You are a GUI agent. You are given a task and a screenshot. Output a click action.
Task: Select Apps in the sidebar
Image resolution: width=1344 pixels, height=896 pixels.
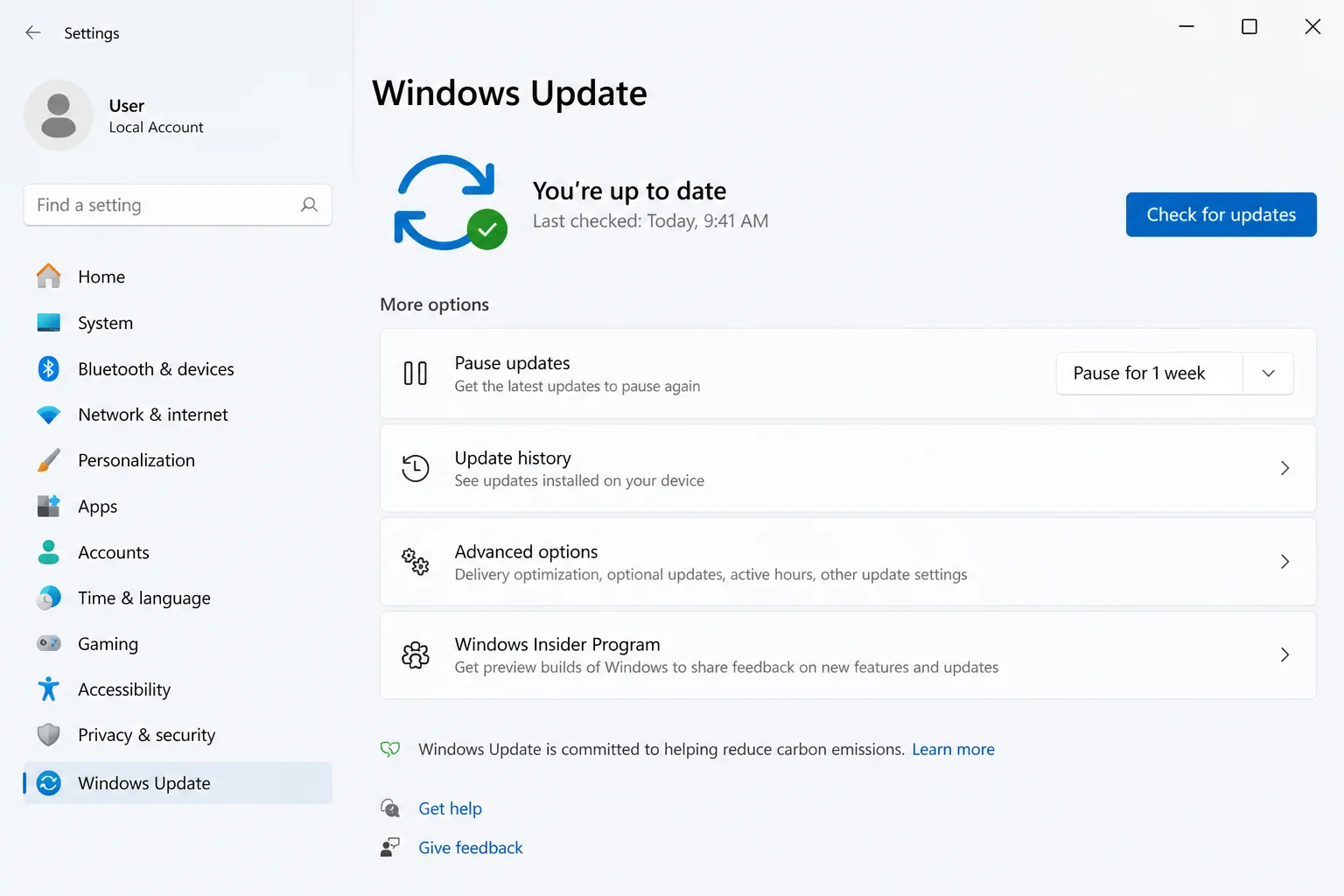[x=178, y=506]
